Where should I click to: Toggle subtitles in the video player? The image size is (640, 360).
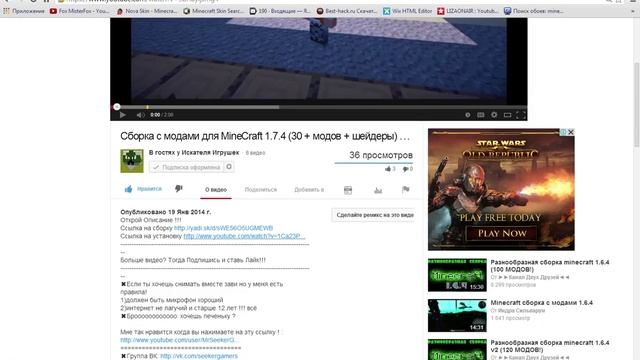point(481,115)
